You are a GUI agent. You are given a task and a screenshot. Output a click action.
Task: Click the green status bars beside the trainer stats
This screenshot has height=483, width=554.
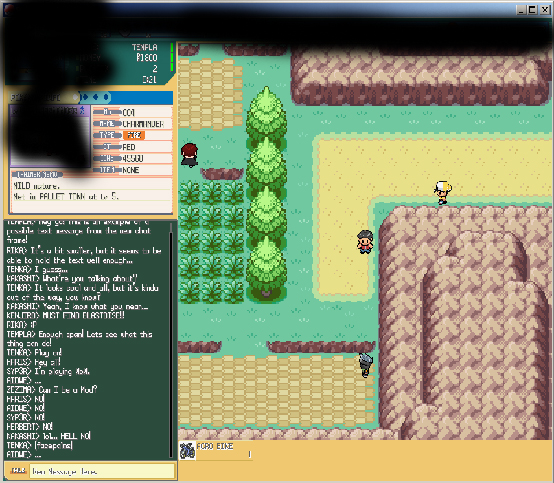(x=172, y=57)
